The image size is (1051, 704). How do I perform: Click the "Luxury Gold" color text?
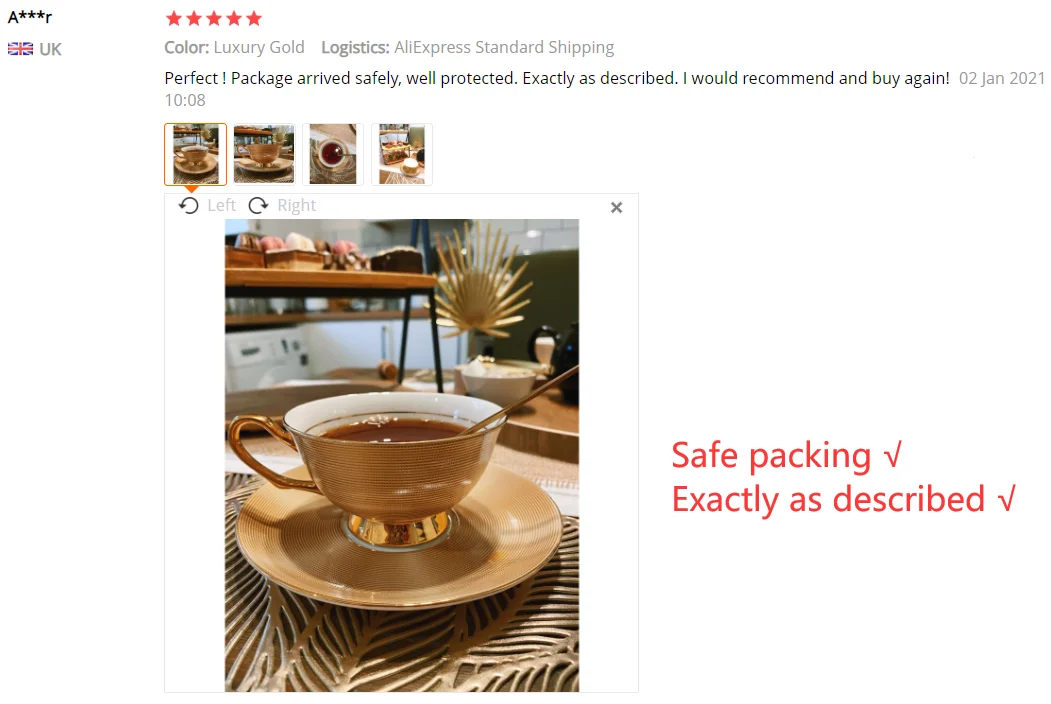(259, 48)
